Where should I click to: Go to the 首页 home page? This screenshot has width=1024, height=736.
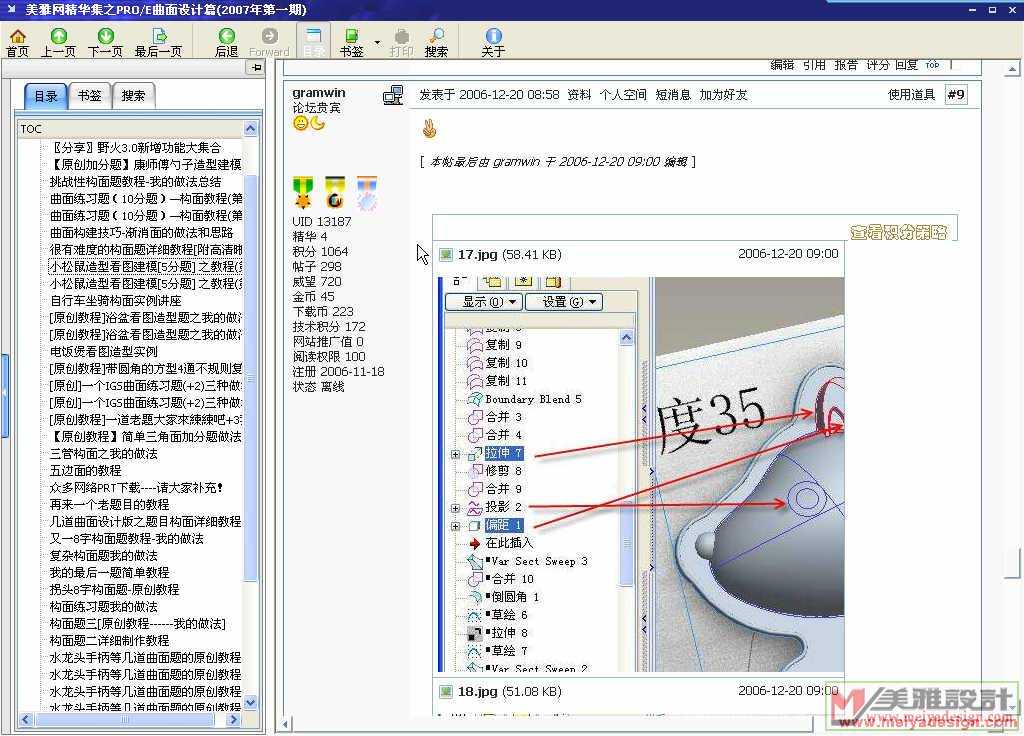point(18,42)
